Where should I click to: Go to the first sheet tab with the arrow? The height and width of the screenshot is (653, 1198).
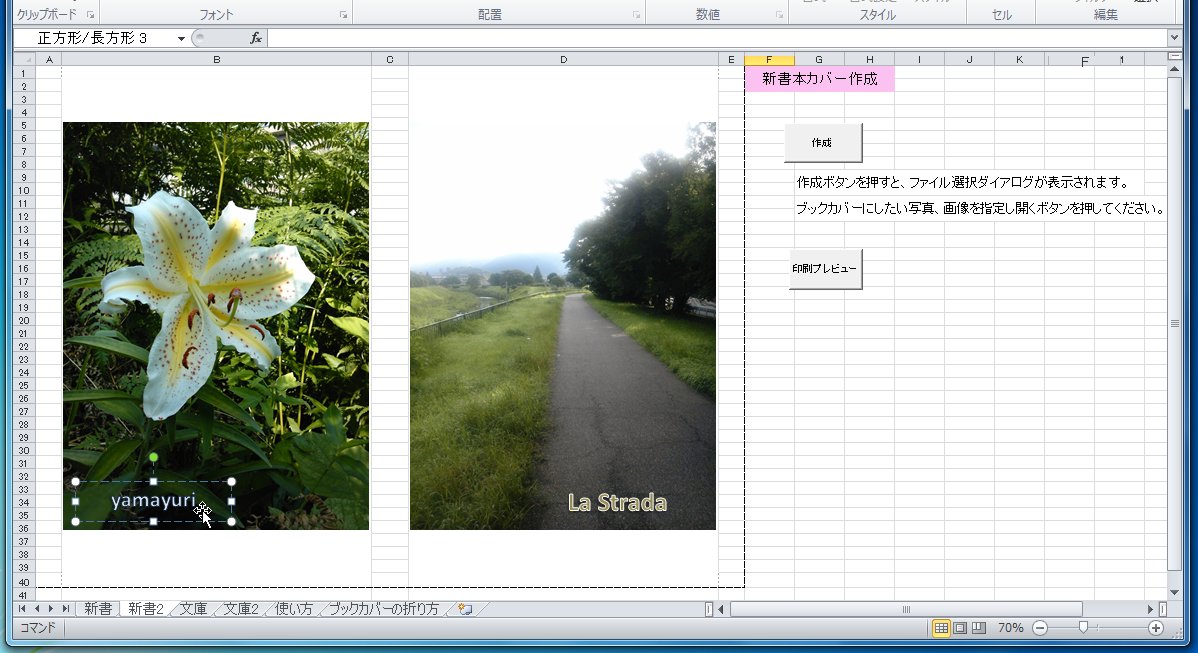point(21,609)
